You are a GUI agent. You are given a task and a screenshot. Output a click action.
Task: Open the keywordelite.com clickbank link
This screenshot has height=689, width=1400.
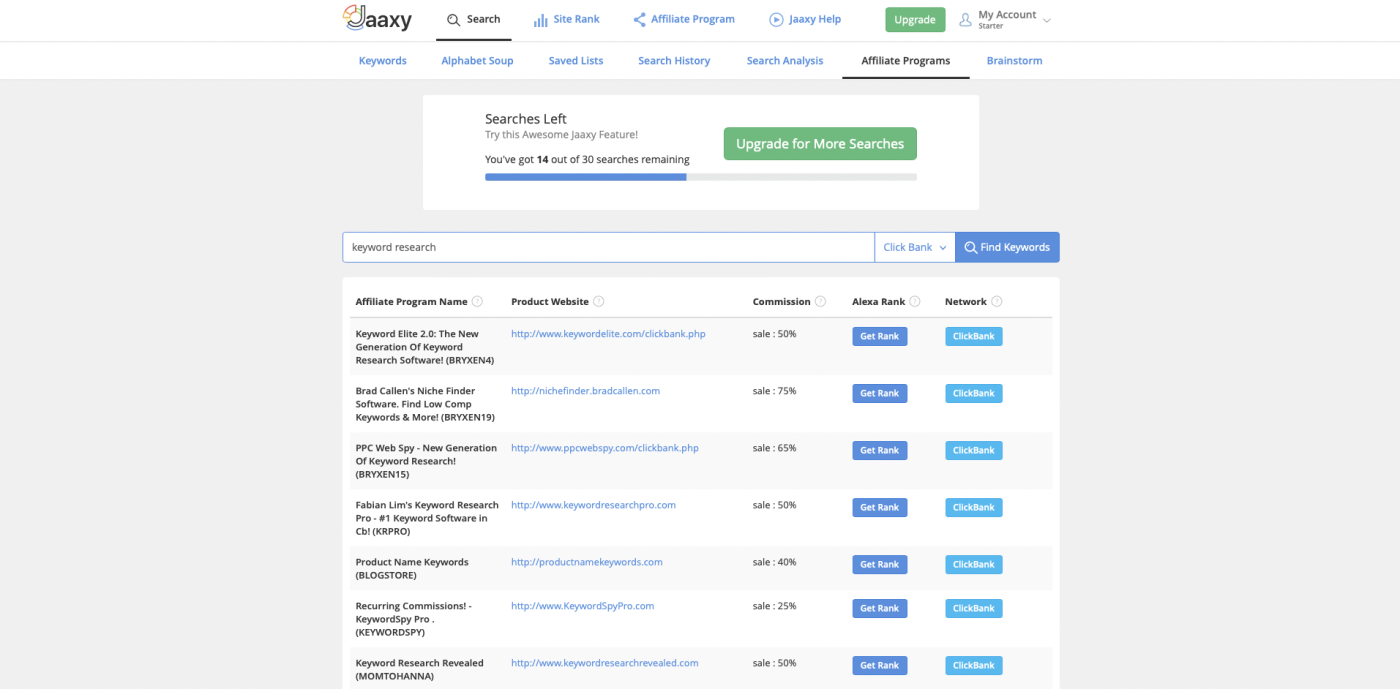tap(608, 334)
